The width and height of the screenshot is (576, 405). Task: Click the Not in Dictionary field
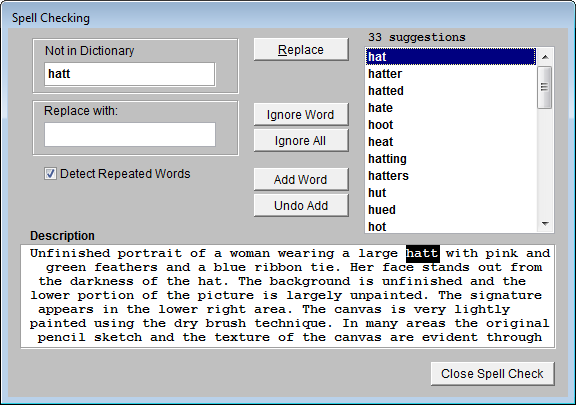130,74
